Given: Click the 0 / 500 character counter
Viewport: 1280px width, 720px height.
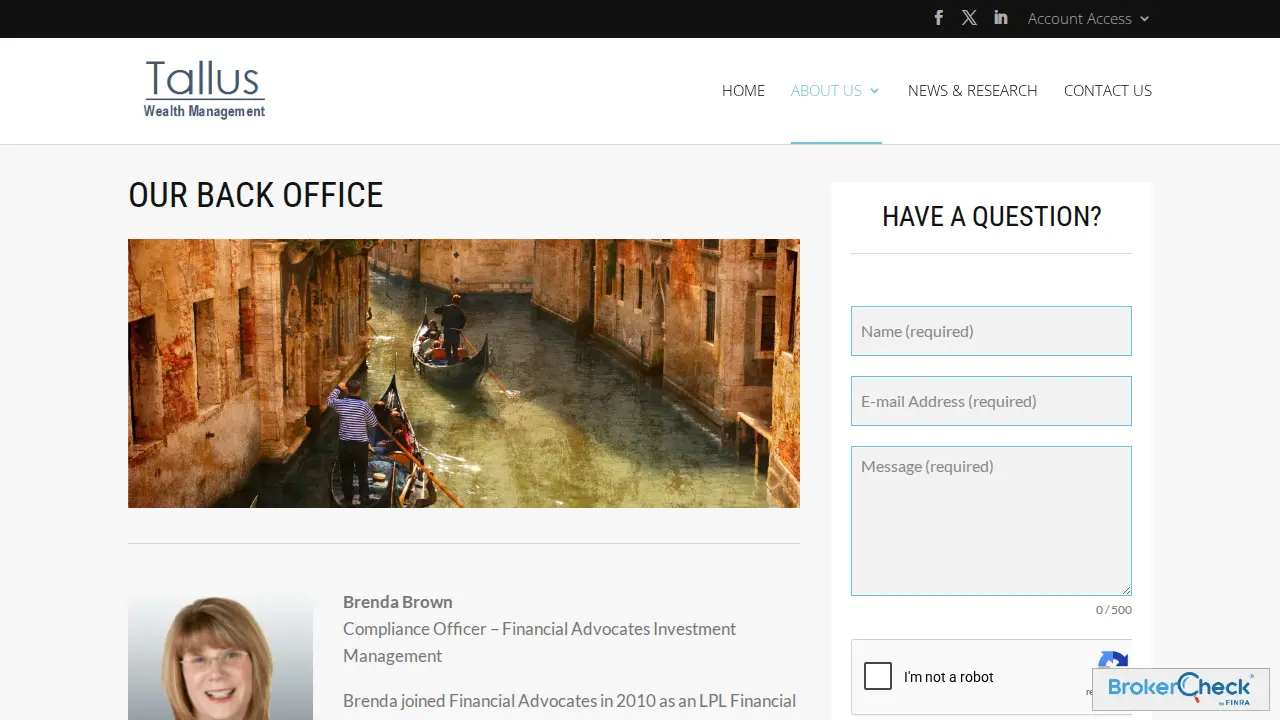Looking at the screenshot, I should pos(1114,610).
